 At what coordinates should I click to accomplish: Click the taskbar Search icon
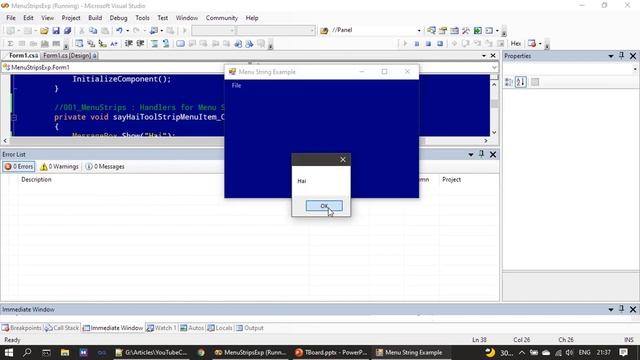pyautogui.click(x=27, y=352)
